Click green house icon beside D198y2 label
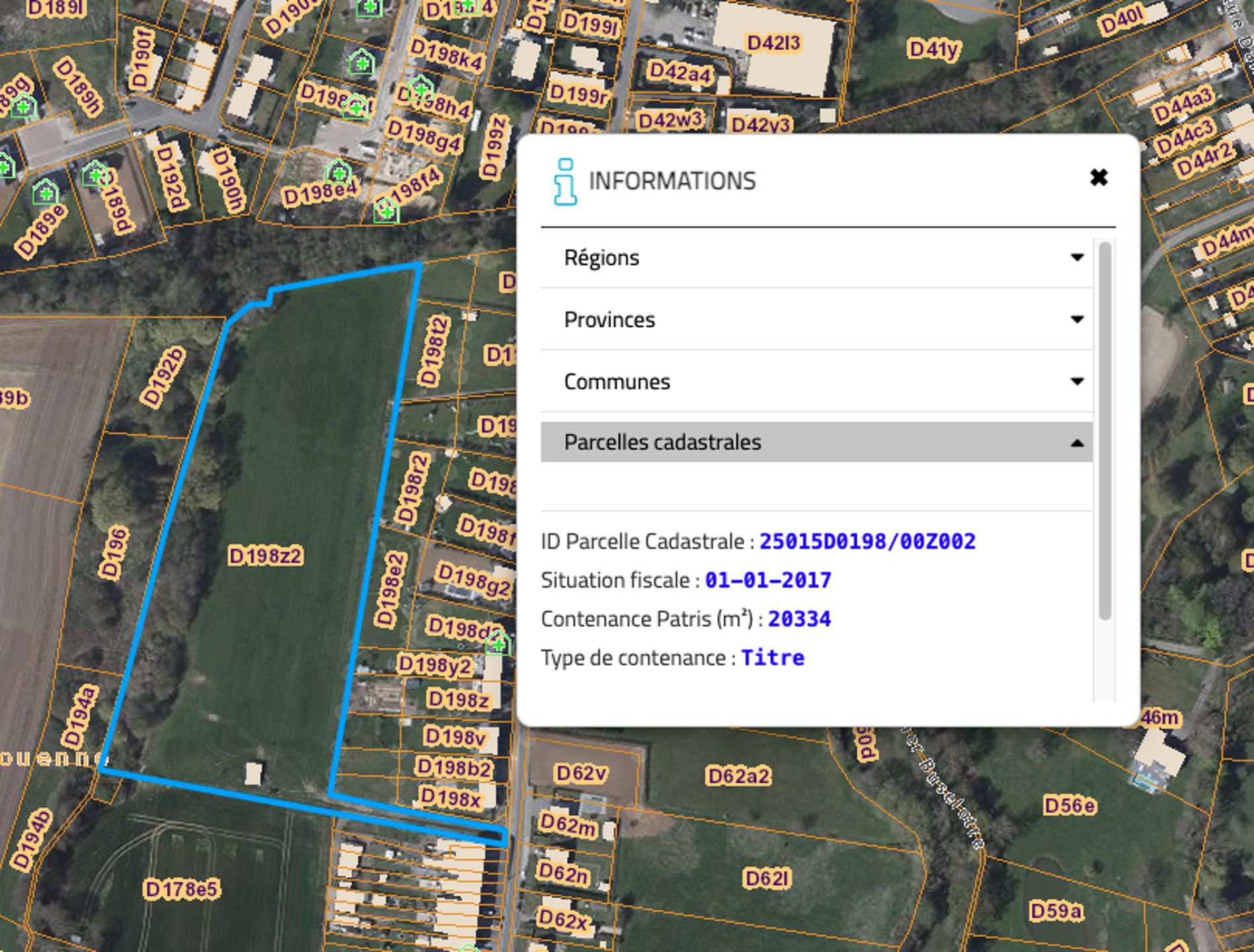The height and width of the screenshot is (952, 1254). (x=498, y=643)
